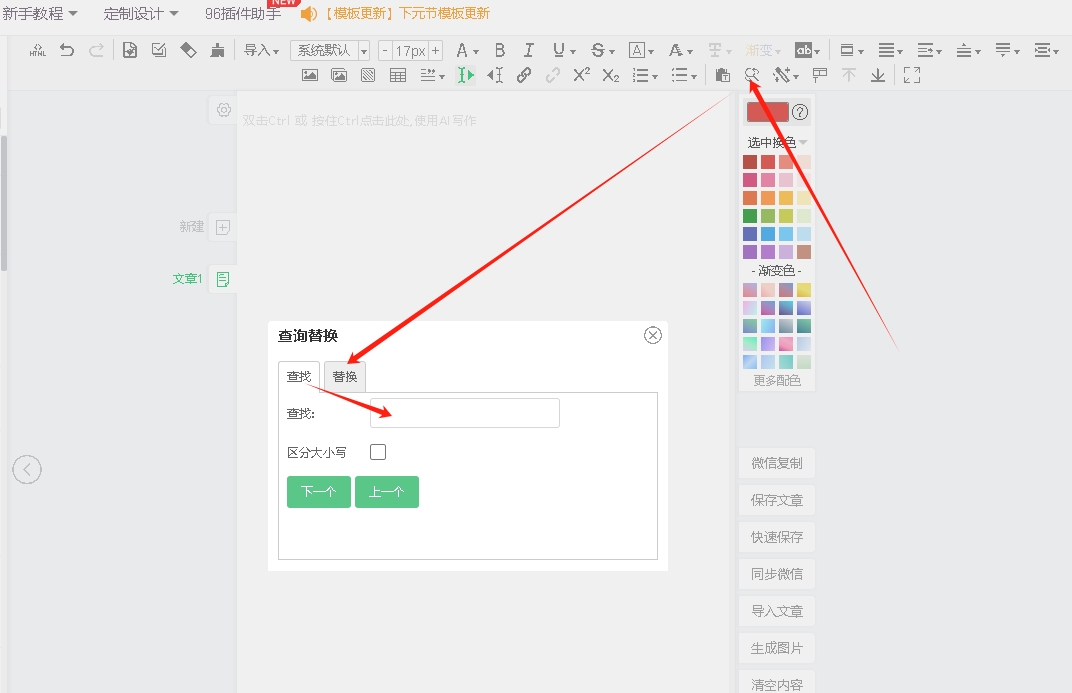The image size is (1072, 693).
Task: Close the 查询替换 dialog
Action: tap(653, 335)
